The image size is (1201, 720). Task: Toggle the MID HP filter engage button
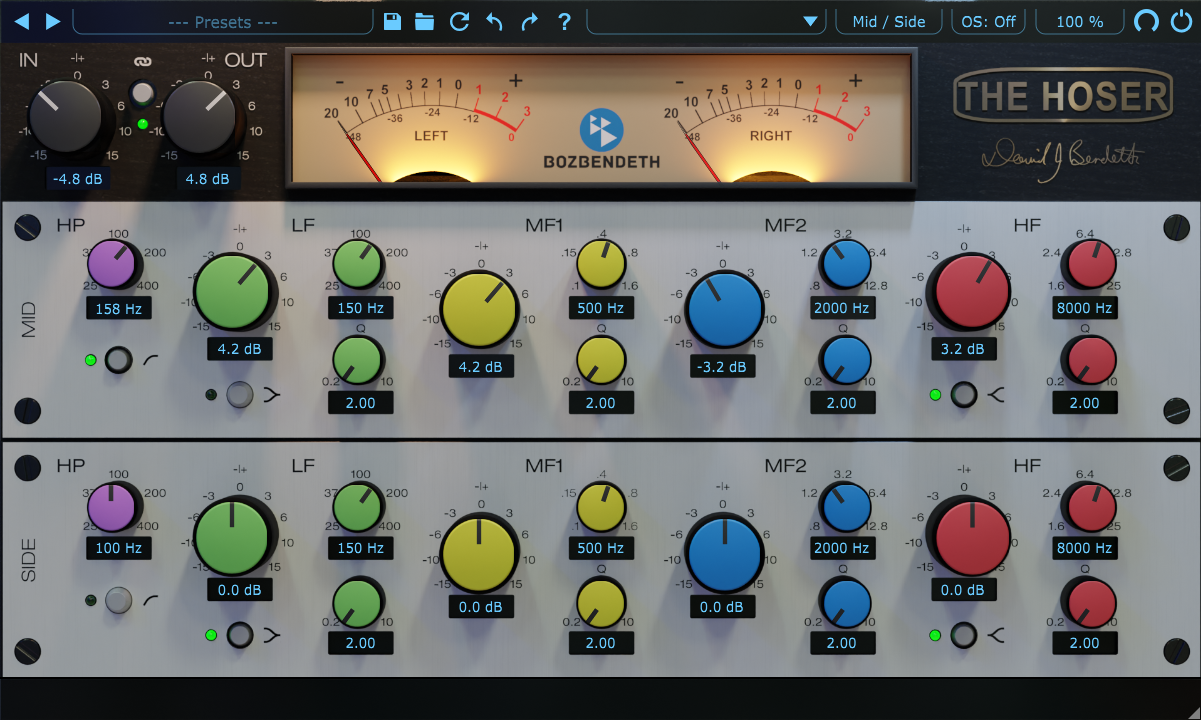pyautogui.click(x=117, y=360)
